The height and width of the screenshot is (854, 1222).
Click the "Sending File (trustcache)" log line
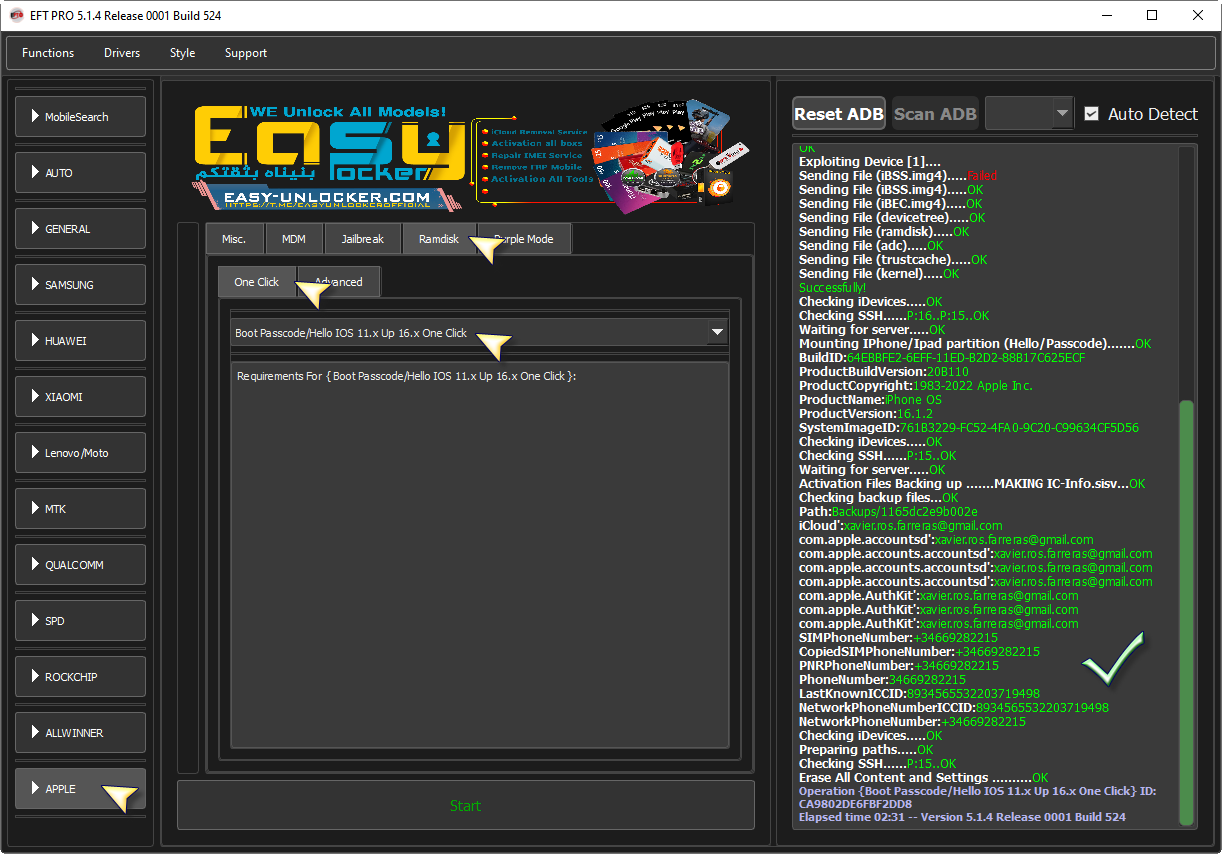click(x=893, y=259)
